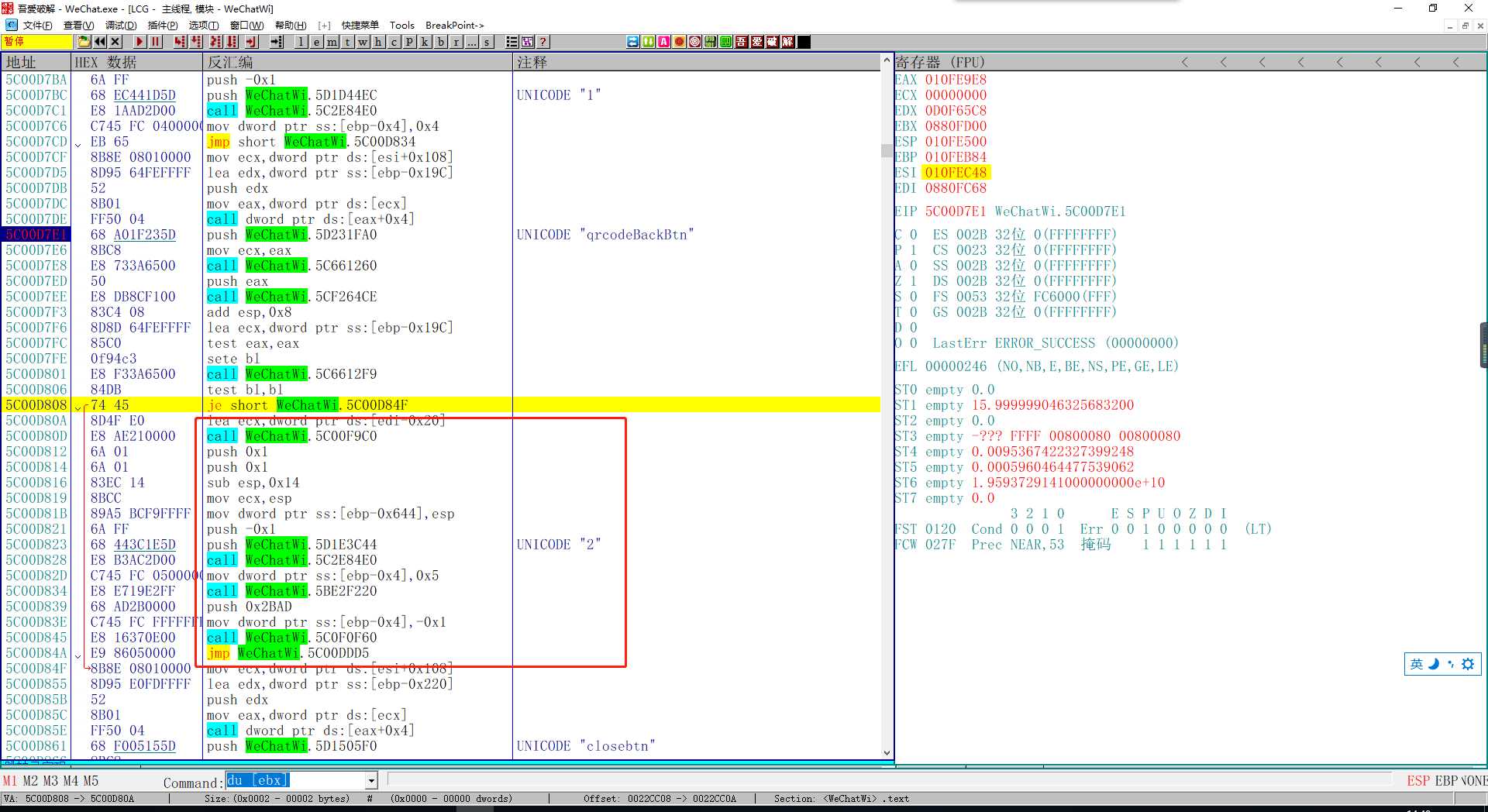This screenshot has height=812, width=1488.
Task: Click the UNICODE "qrcodeBackBtn" comment
Action: 605,235
